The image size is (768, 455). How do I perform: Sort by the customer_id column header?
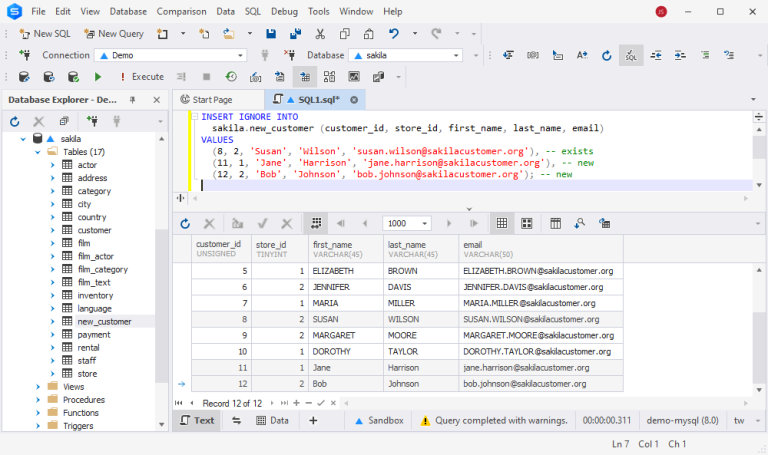[220, 249]
